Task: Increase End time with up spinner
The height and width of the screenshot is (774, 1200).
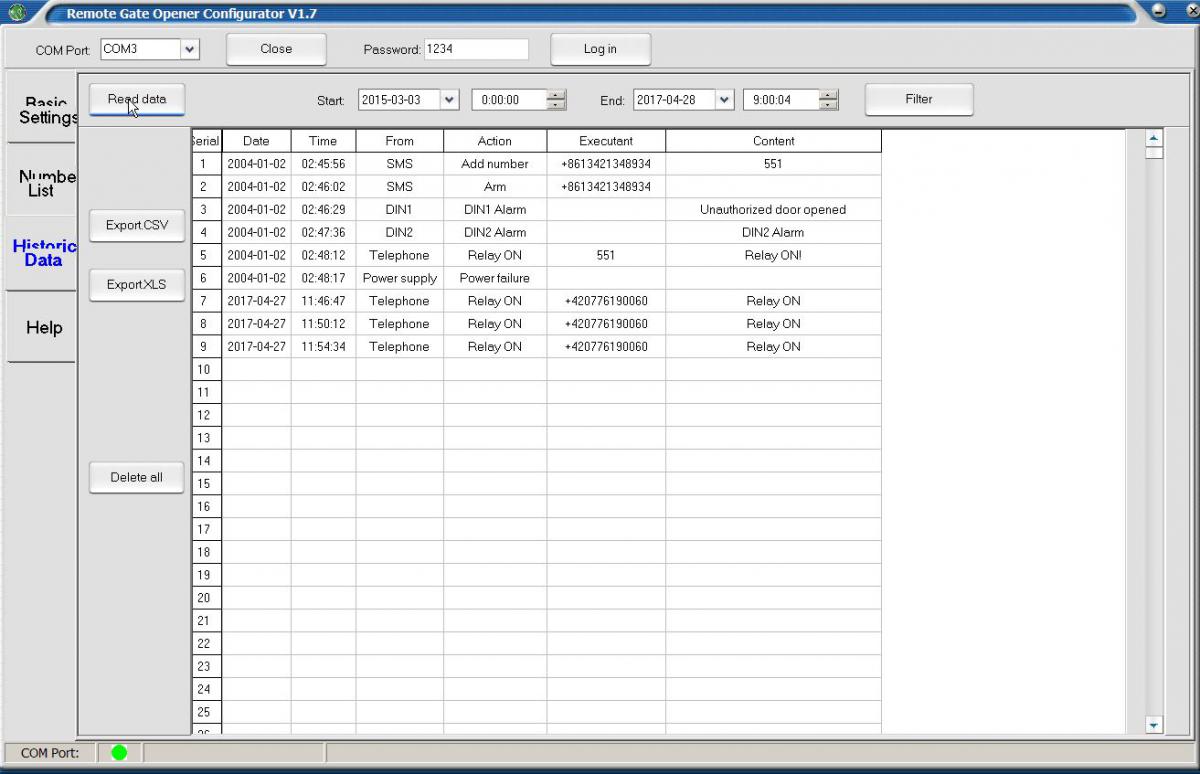Action: coord(828,95)
